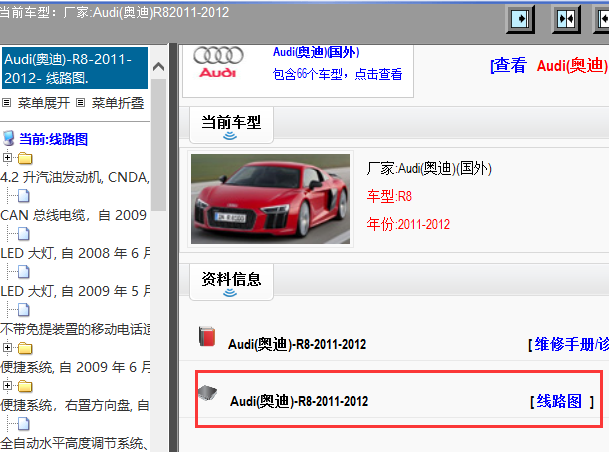Click the red Audi R8 car thumbnail

tap(270, 199)
